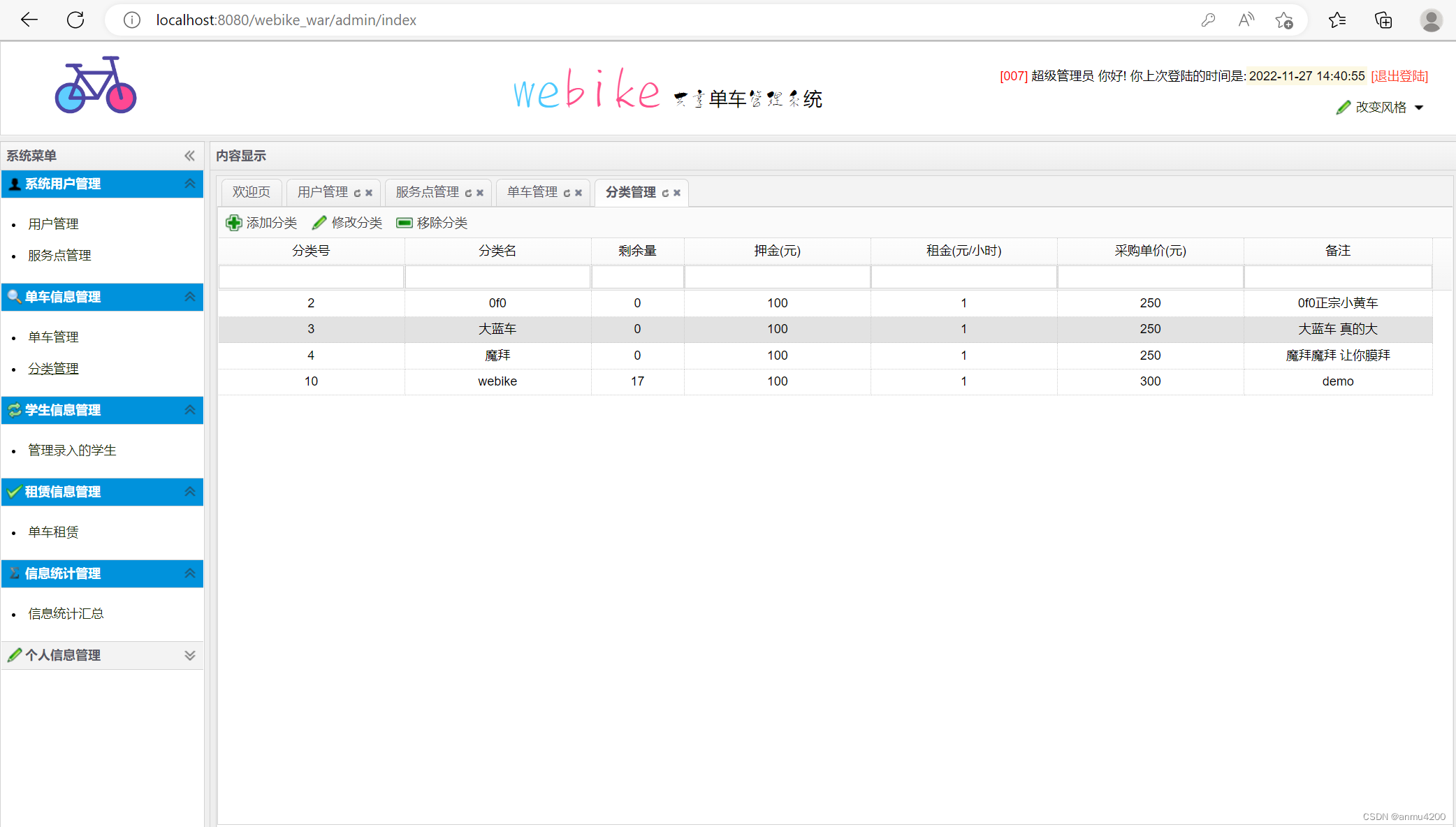The height and width of the screenshot is (827, 1456).
Task: Click the 个人信息管理 section title
Action: [x=63, y=655]
